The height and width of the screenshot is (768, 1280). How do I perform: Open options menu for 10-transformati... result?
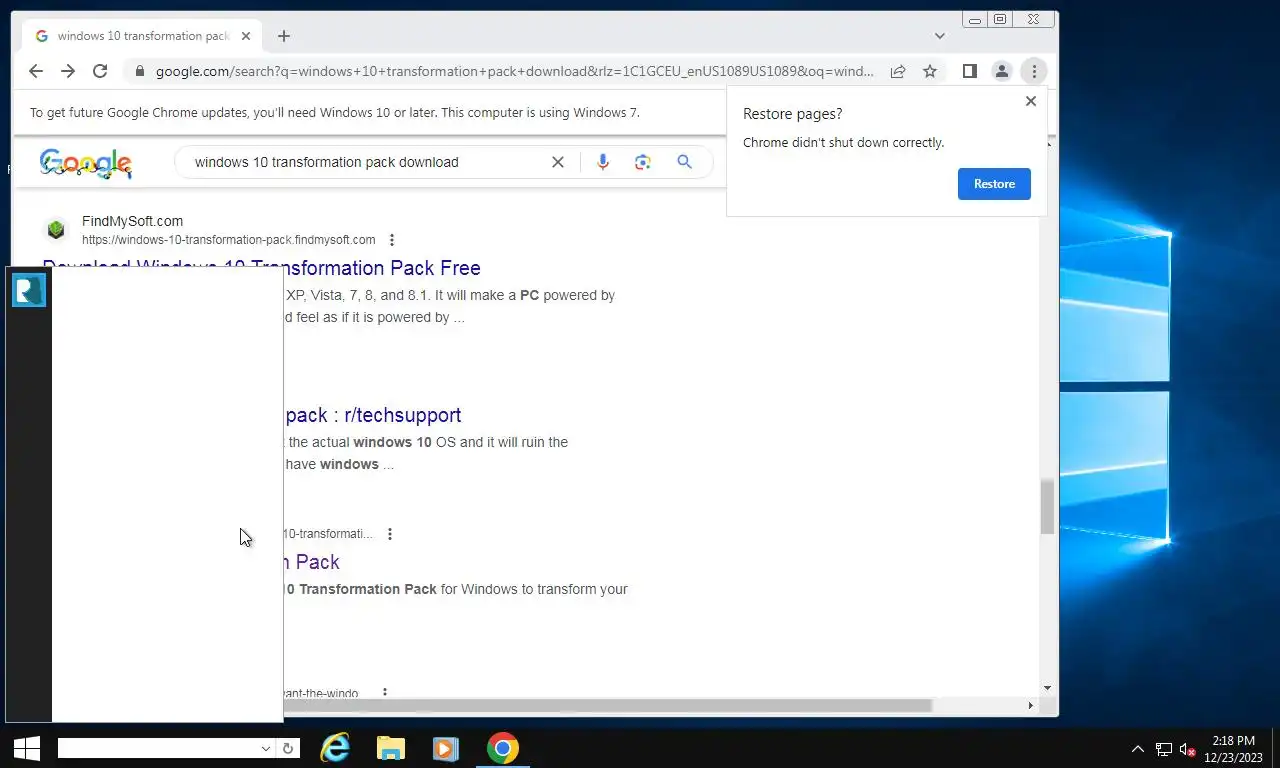point(390,534)
